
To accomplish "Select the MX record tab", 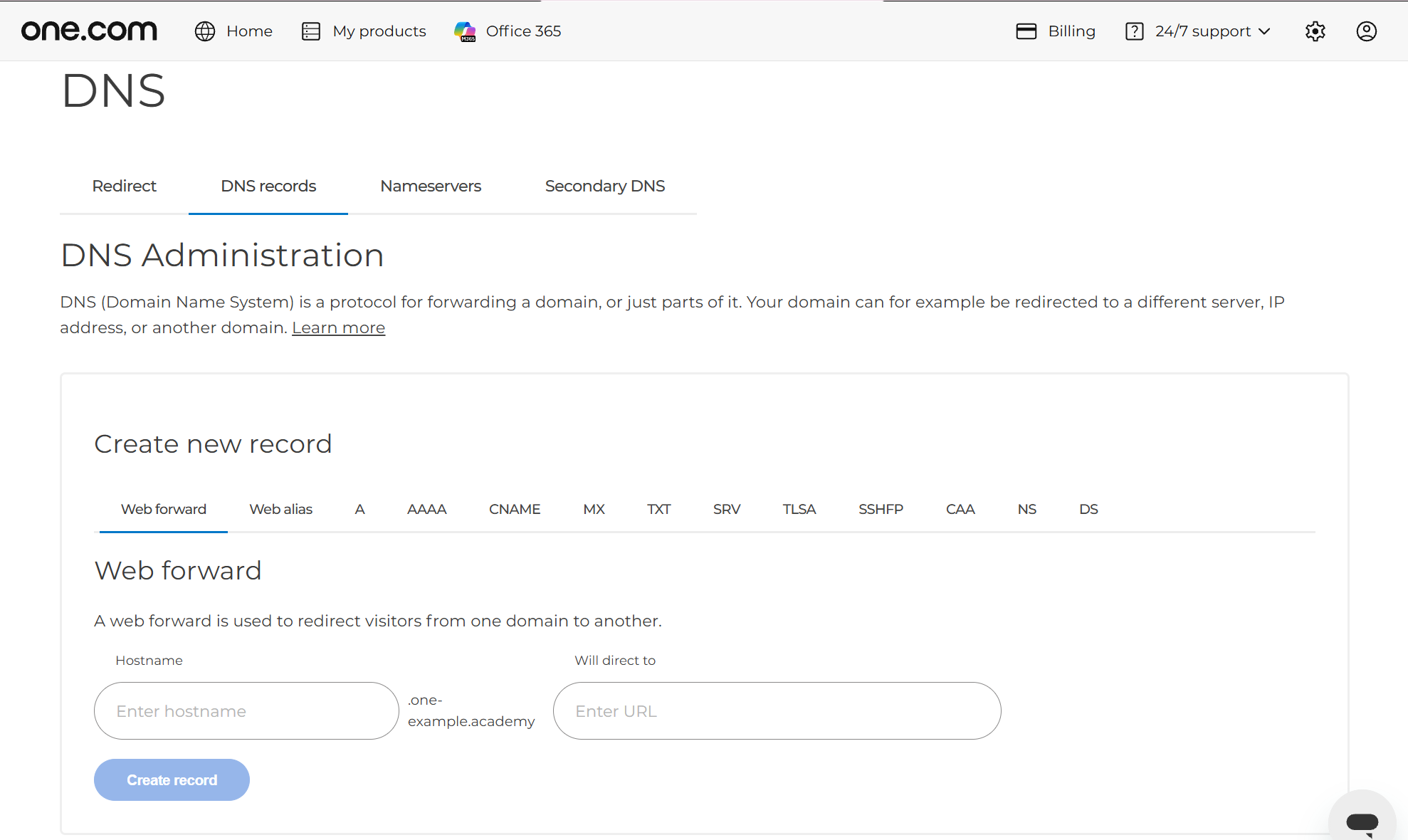I will pyautogui.click(x=594, y=509).
